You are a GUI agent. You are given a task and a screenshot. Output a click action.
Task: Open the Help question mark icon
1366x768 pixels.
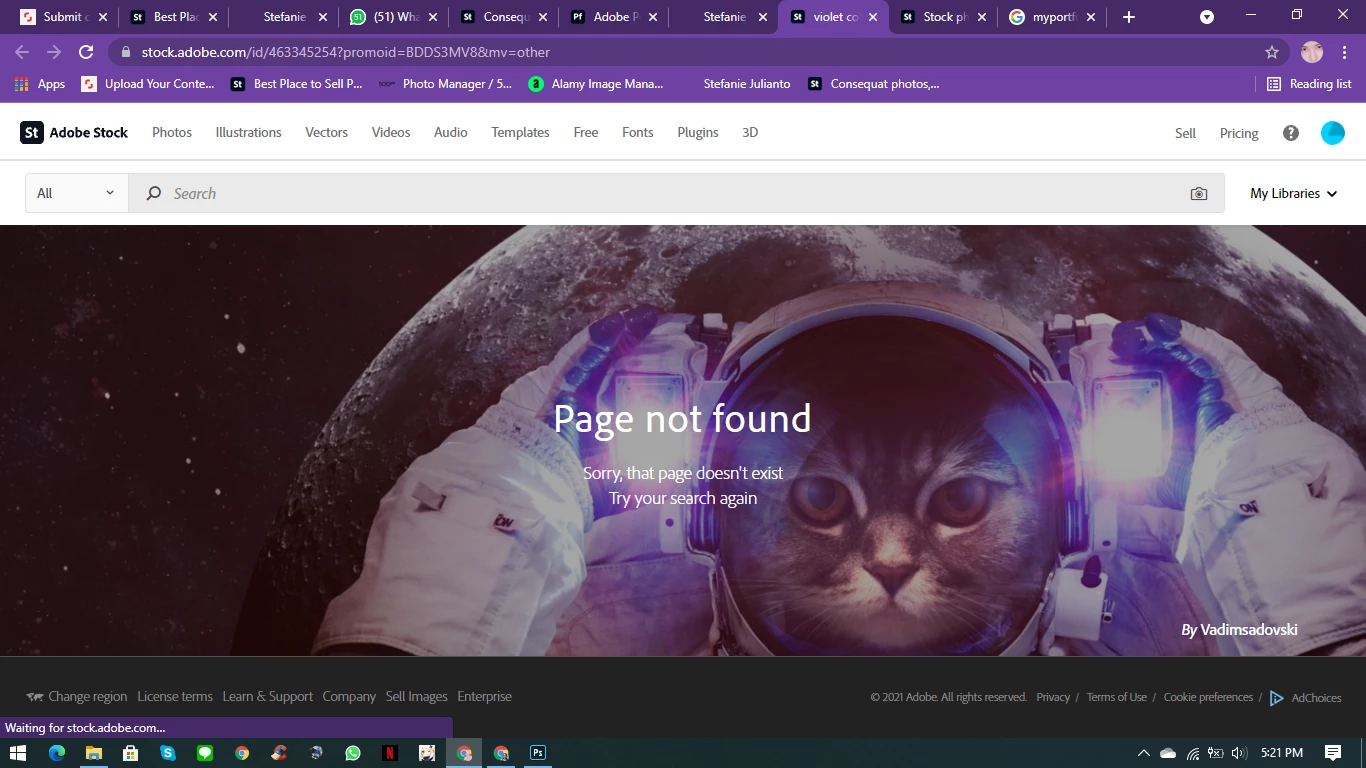click(1291, 133)
